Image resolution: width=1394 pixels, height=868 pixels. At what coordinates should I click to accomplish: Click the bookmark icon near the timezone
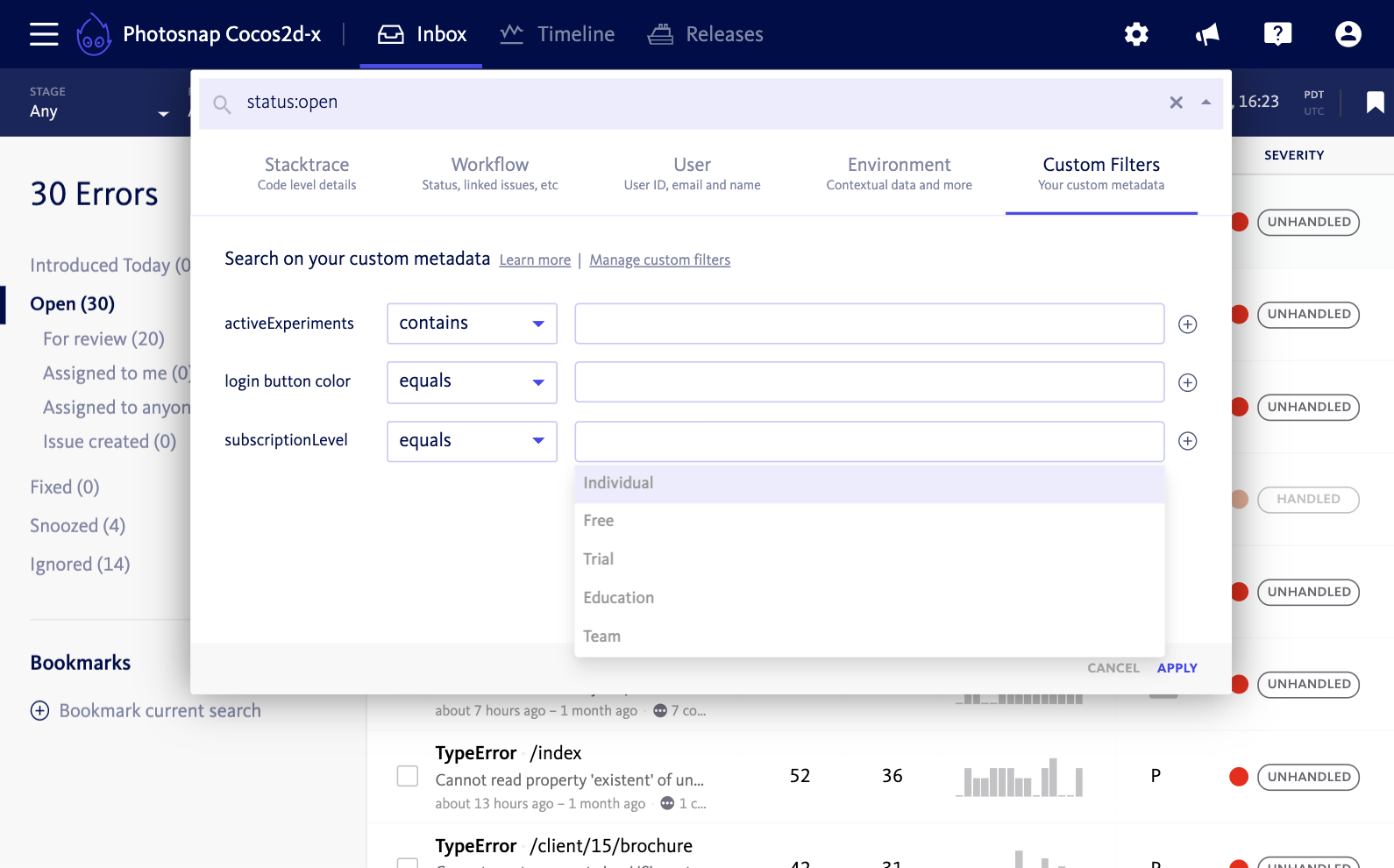(1375, 103)
